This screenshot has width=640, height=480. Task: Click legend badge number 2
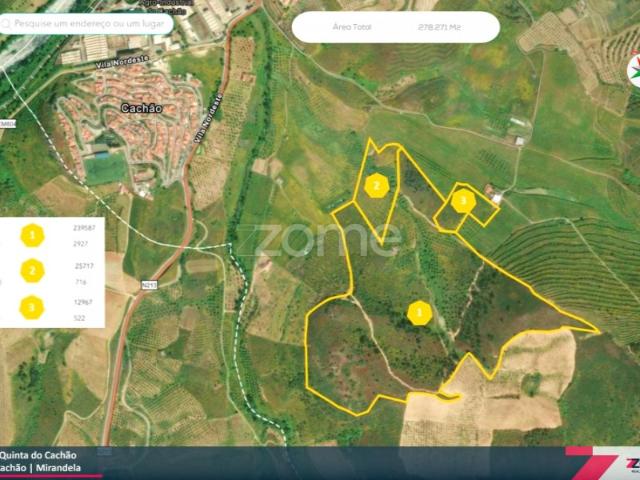pos(33,271)
